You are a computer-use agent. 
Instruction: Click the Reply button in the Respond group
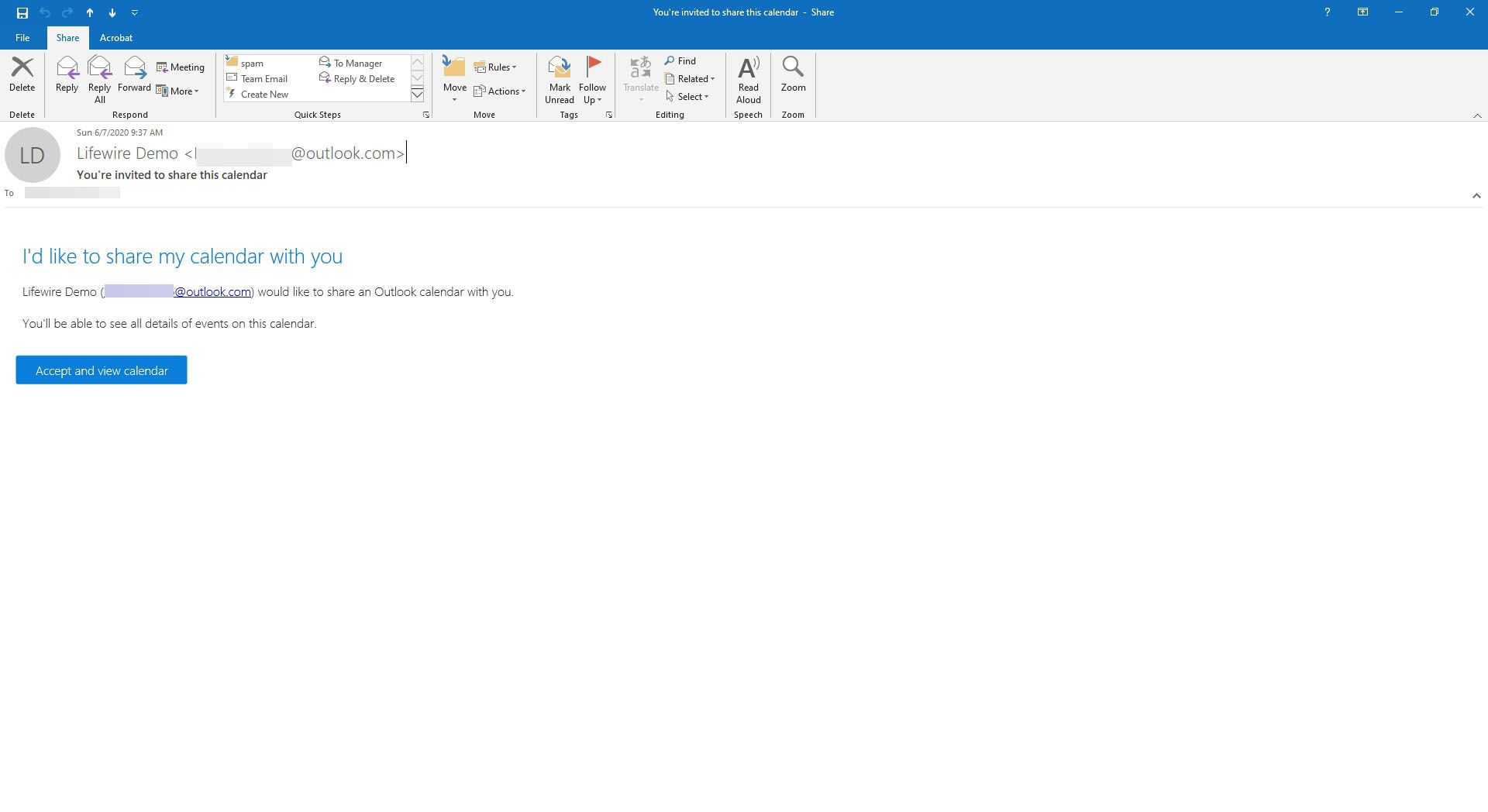(x=67, y=75)
